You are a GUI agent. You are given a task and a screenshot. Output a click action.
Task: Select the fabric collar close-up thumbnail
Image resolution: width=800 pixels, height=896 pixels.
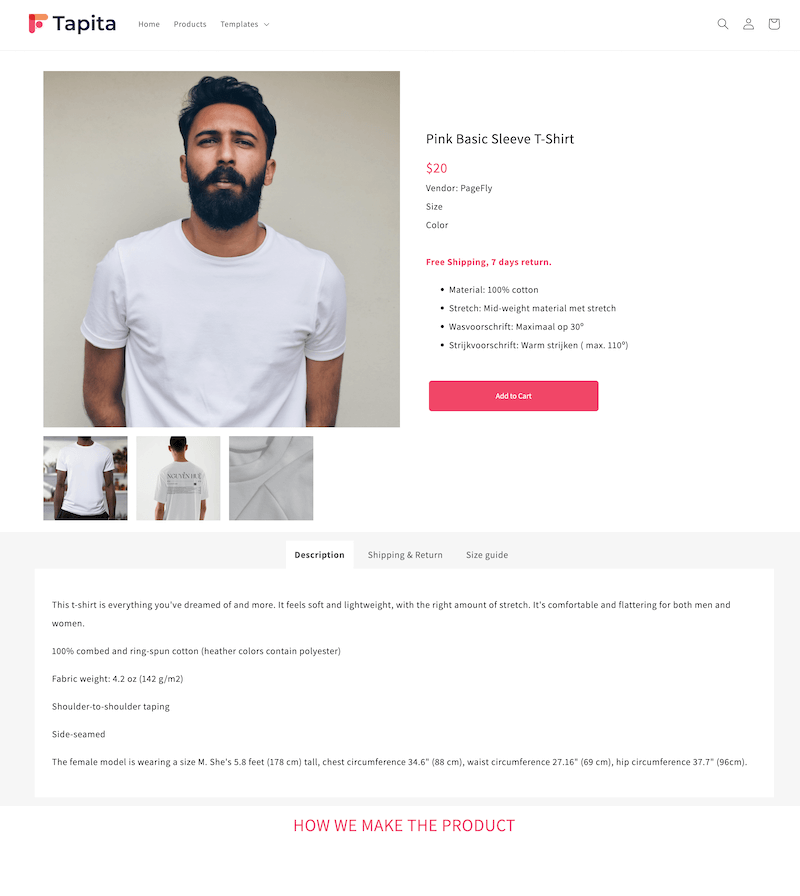[x=271, y=478]
